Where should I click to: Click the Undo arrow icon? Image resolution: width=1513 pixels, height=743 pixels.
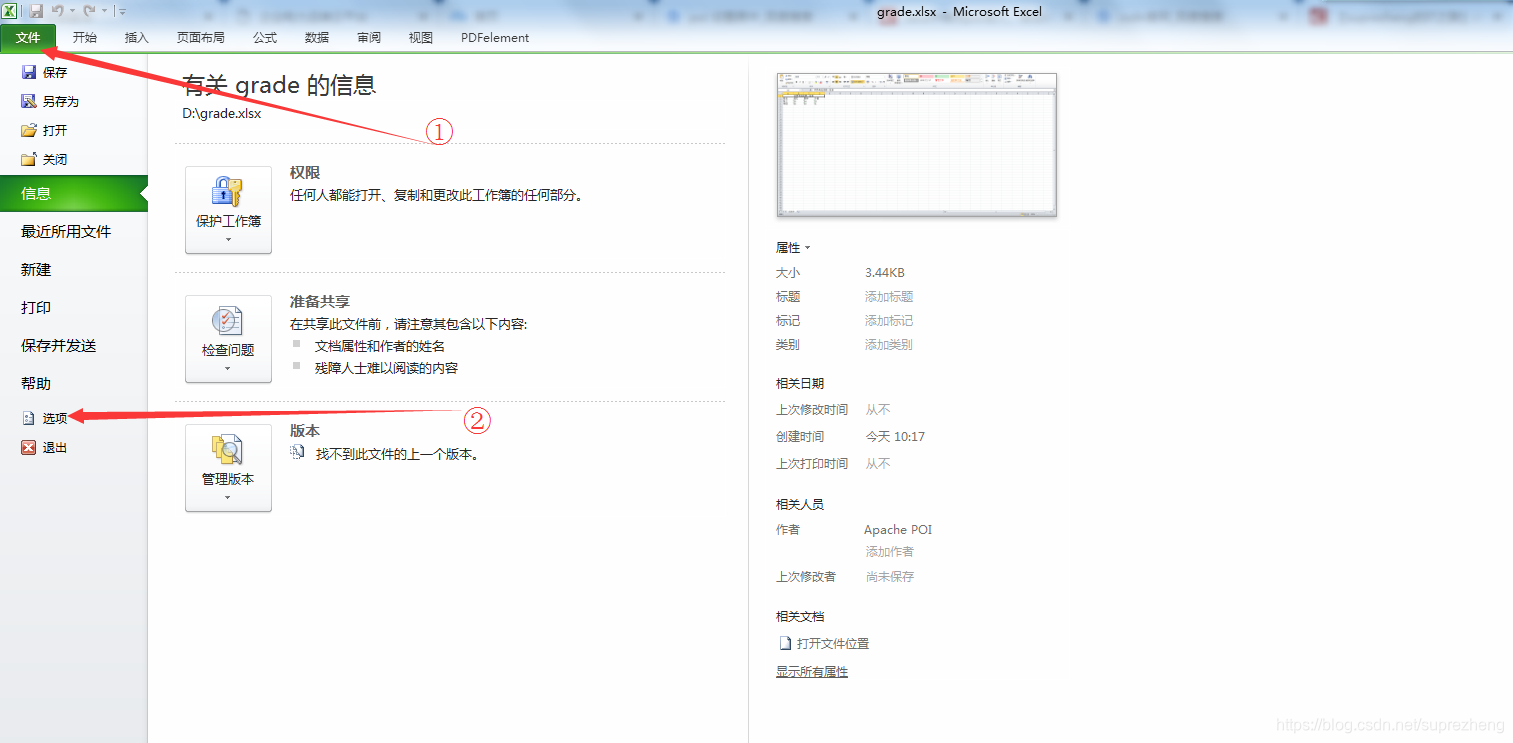point(58,11)
